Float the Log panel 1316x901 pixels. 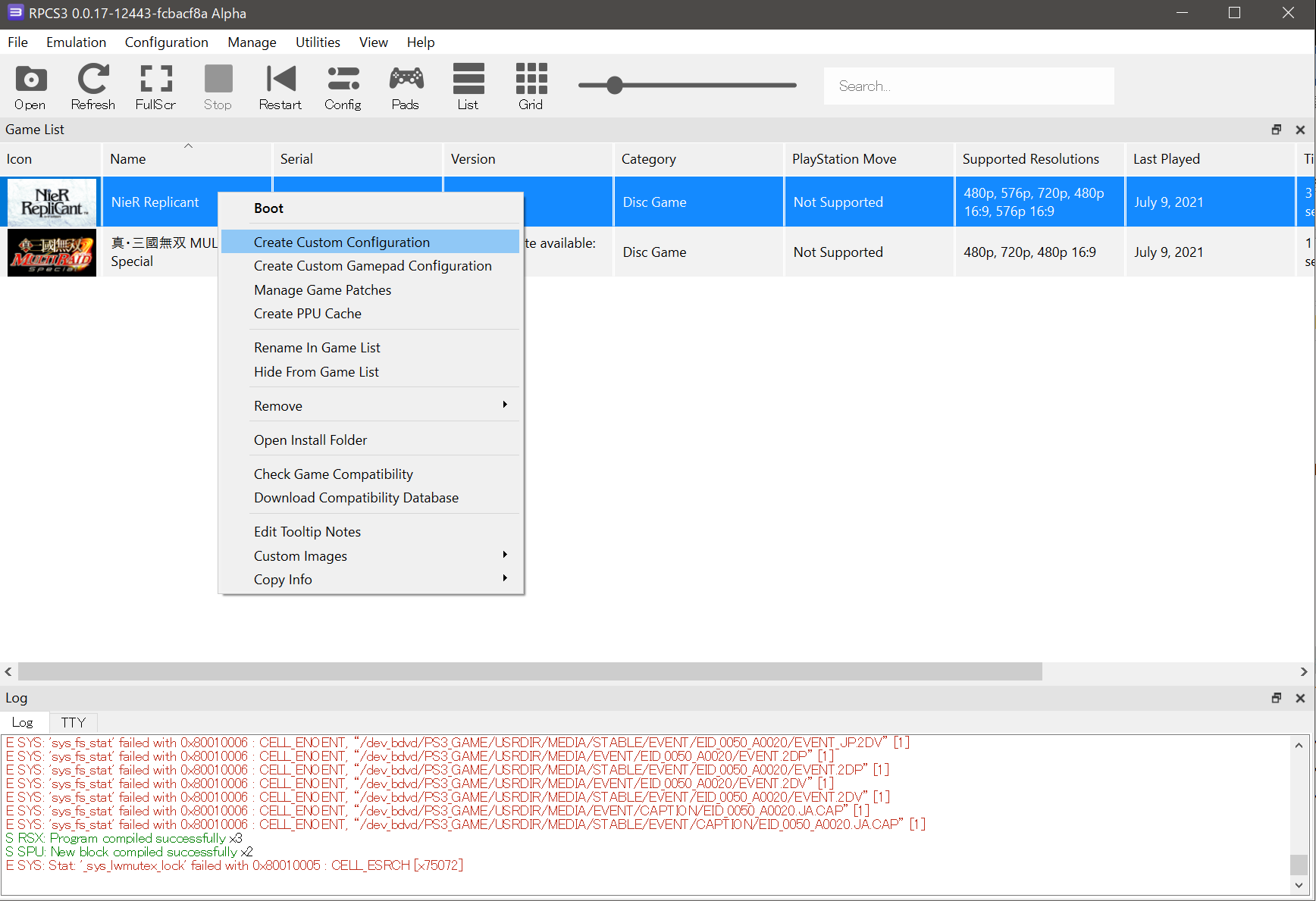pyautogui.click(x=1277, y=698)
